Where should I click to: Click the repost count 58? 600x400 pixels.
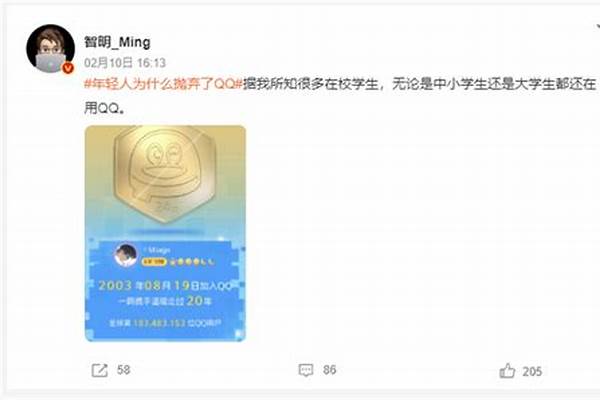(x=124, y=370)
